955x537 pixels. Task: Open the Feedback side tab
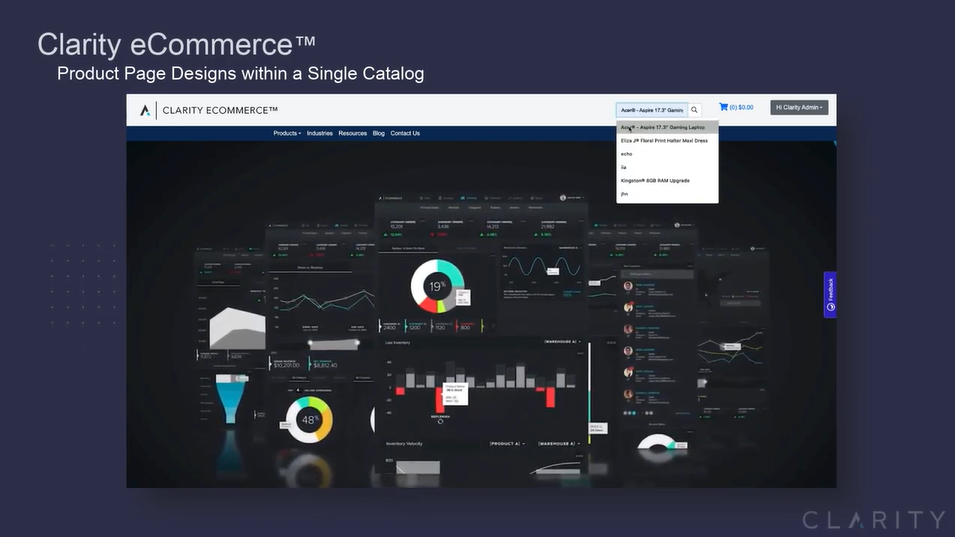point(830,295)
